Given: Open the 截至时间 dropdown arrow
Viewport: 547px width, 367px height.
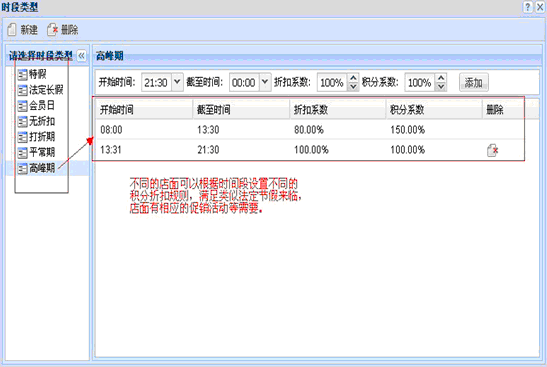Looking at the screenshot, I should pos(265,82).
